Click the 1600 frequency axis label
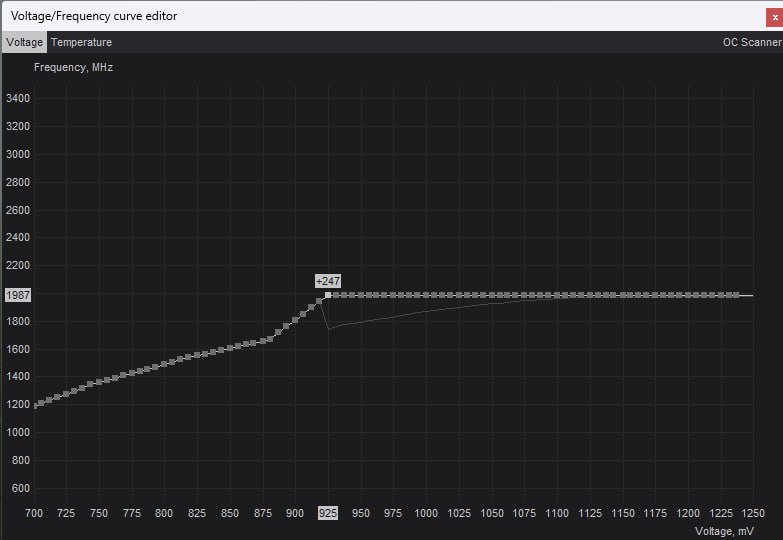The image size is (783, 540). [x=18, y=349]
